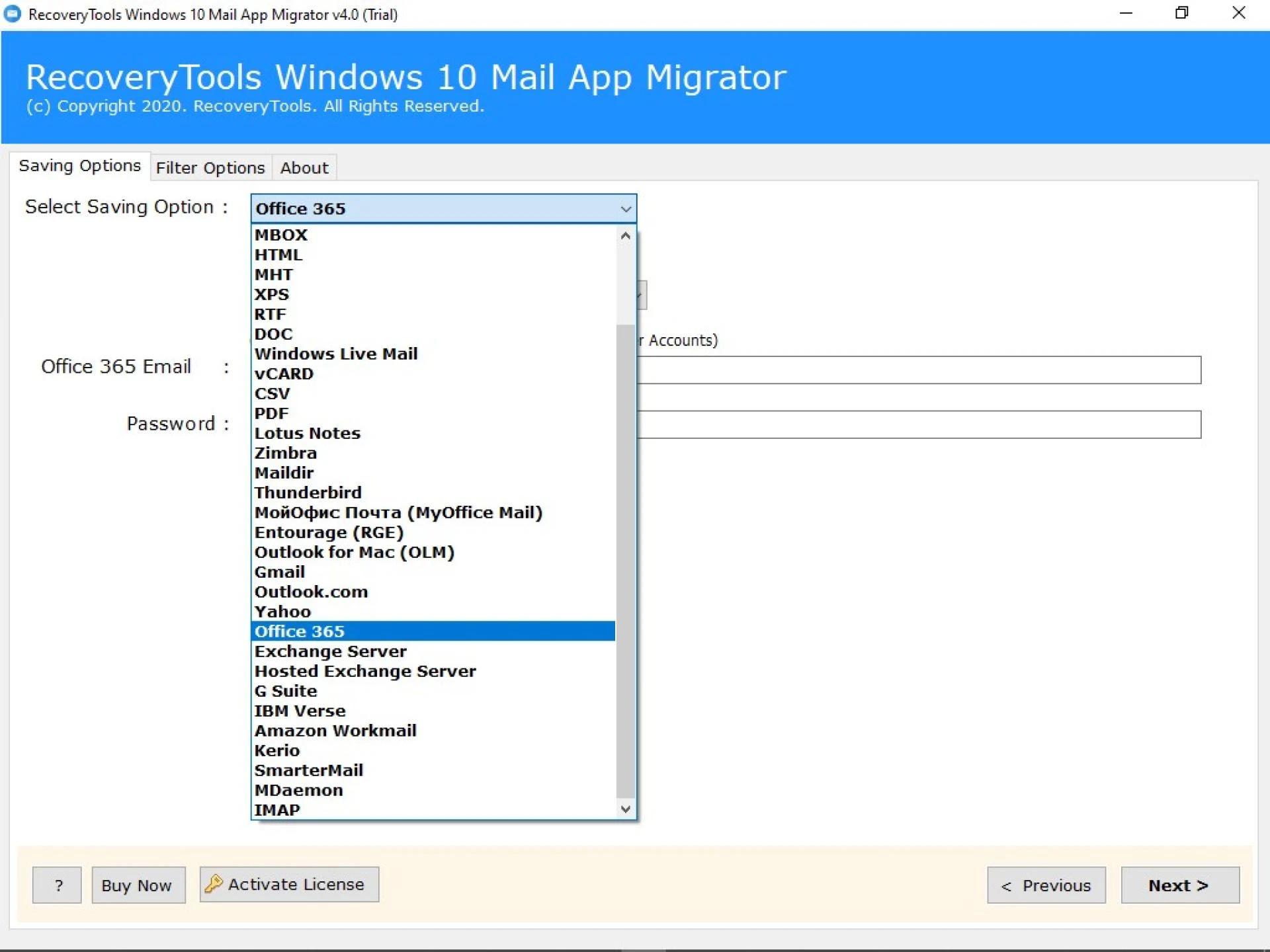Collapse the Select Saving Option dropdown arrow
The image size is (1270, 952).
[625, 209]
